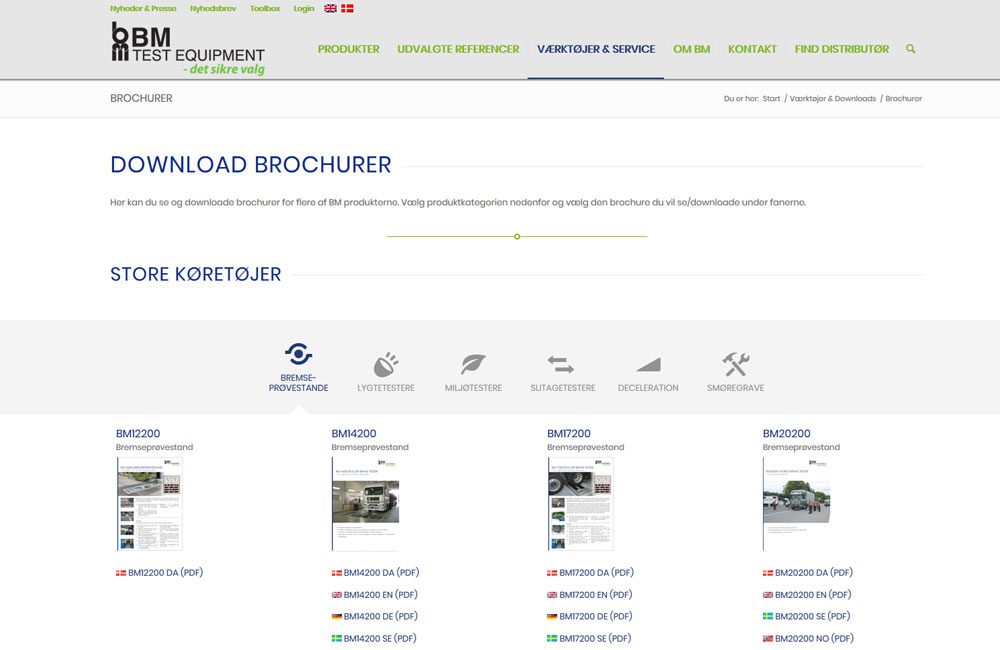Select the Slitagetestere arrows icon
The height and width of the screenshot is (650, 1000).
click(x=562, y=362)
